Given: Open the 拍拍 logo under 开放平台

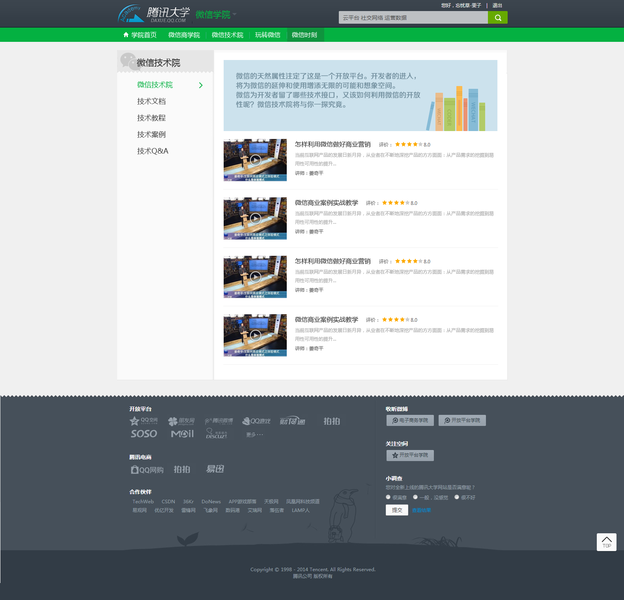Looking at the screenshot, I should point(332,421).
